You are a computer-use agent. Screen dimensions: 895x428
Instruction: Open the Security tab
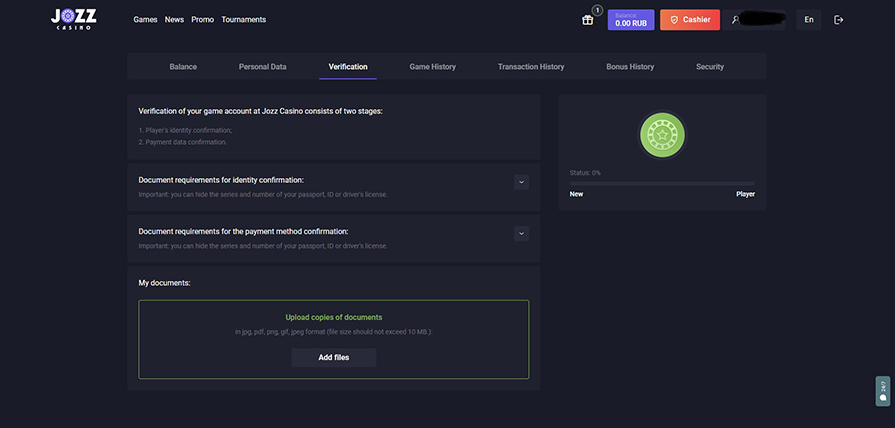coord(710,67)
